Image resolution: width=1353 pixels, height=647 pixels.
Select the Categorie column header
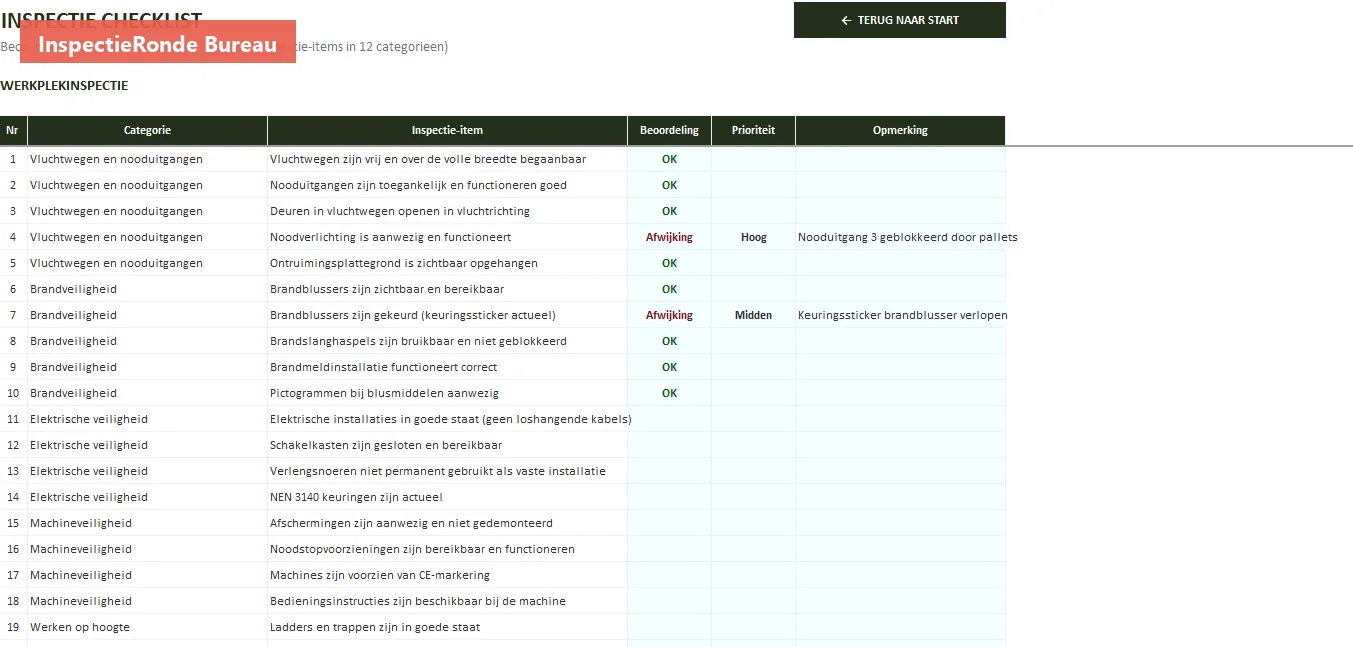click(147, 130)
